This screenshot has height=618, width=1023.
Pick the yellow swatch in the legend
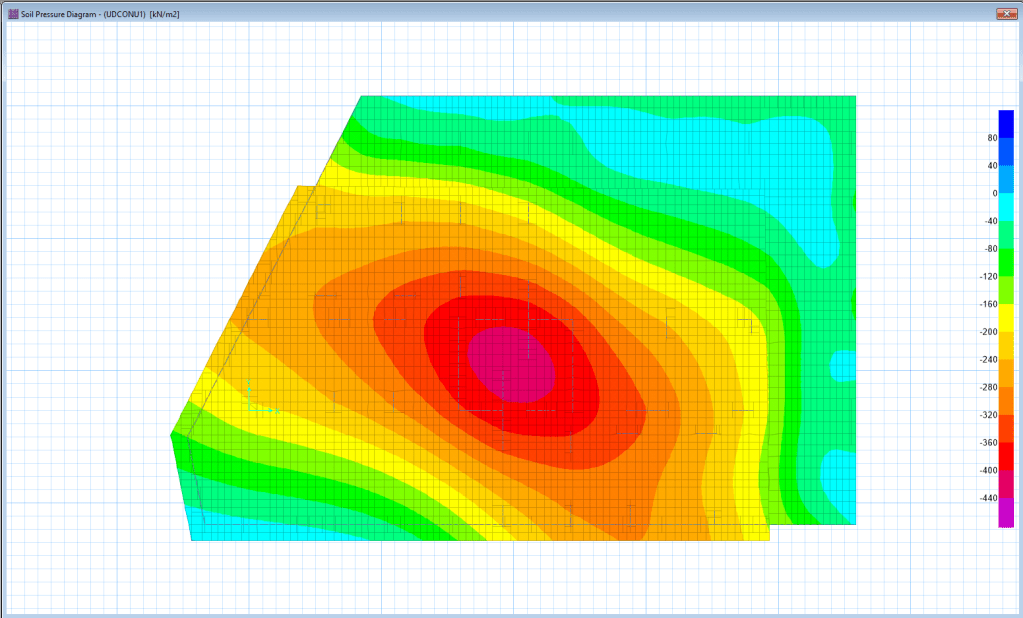(1005, 318)
